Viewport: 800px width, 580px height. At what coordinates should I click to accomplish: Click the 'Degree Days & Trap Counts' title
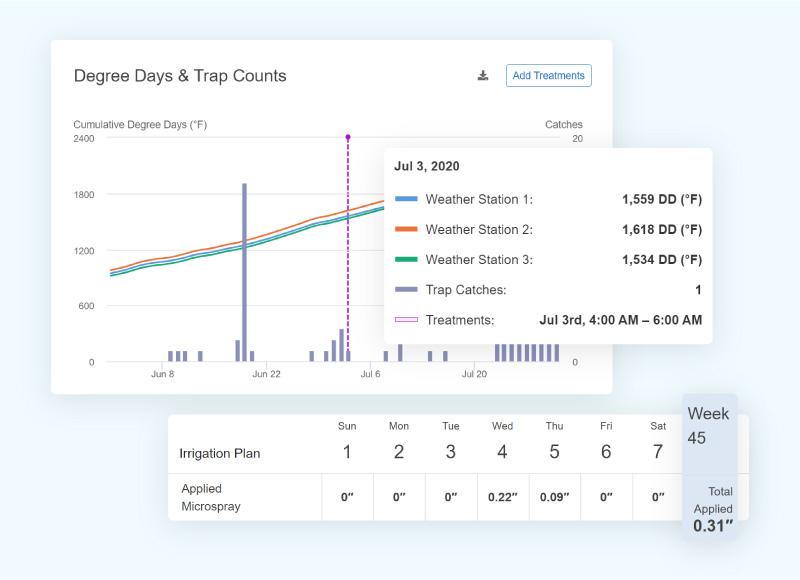click(x=180, y=76)
